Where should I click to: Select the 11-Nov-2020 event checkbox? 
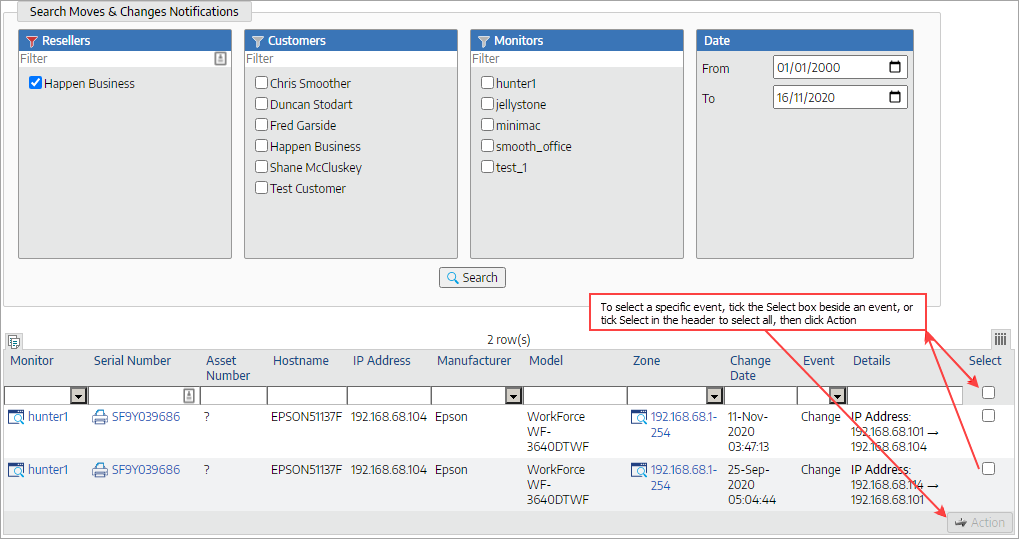(x=988, y=415)
